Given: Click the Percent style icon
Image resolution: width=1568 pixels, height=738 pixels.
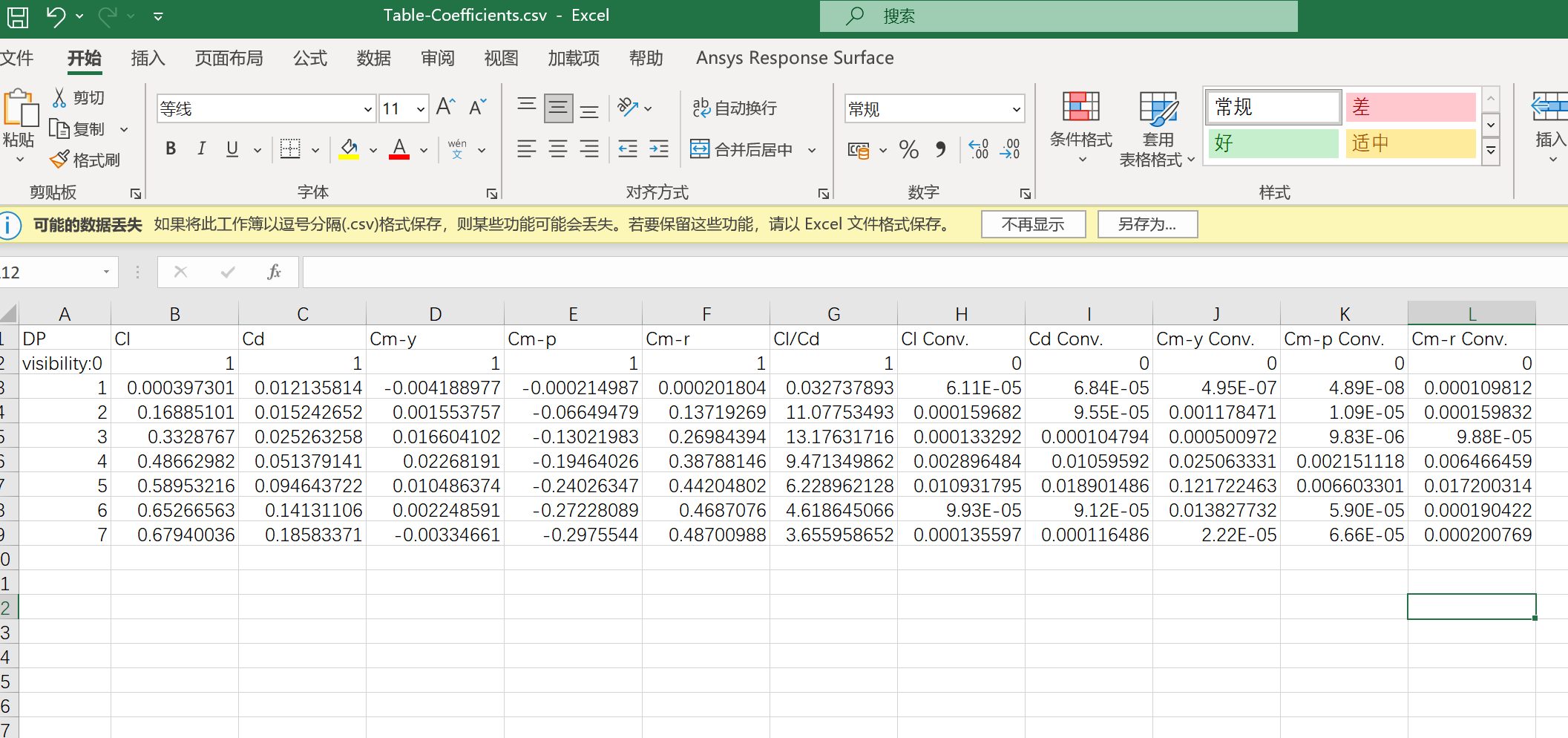Looking at the screenshot, I should point(909,149).
